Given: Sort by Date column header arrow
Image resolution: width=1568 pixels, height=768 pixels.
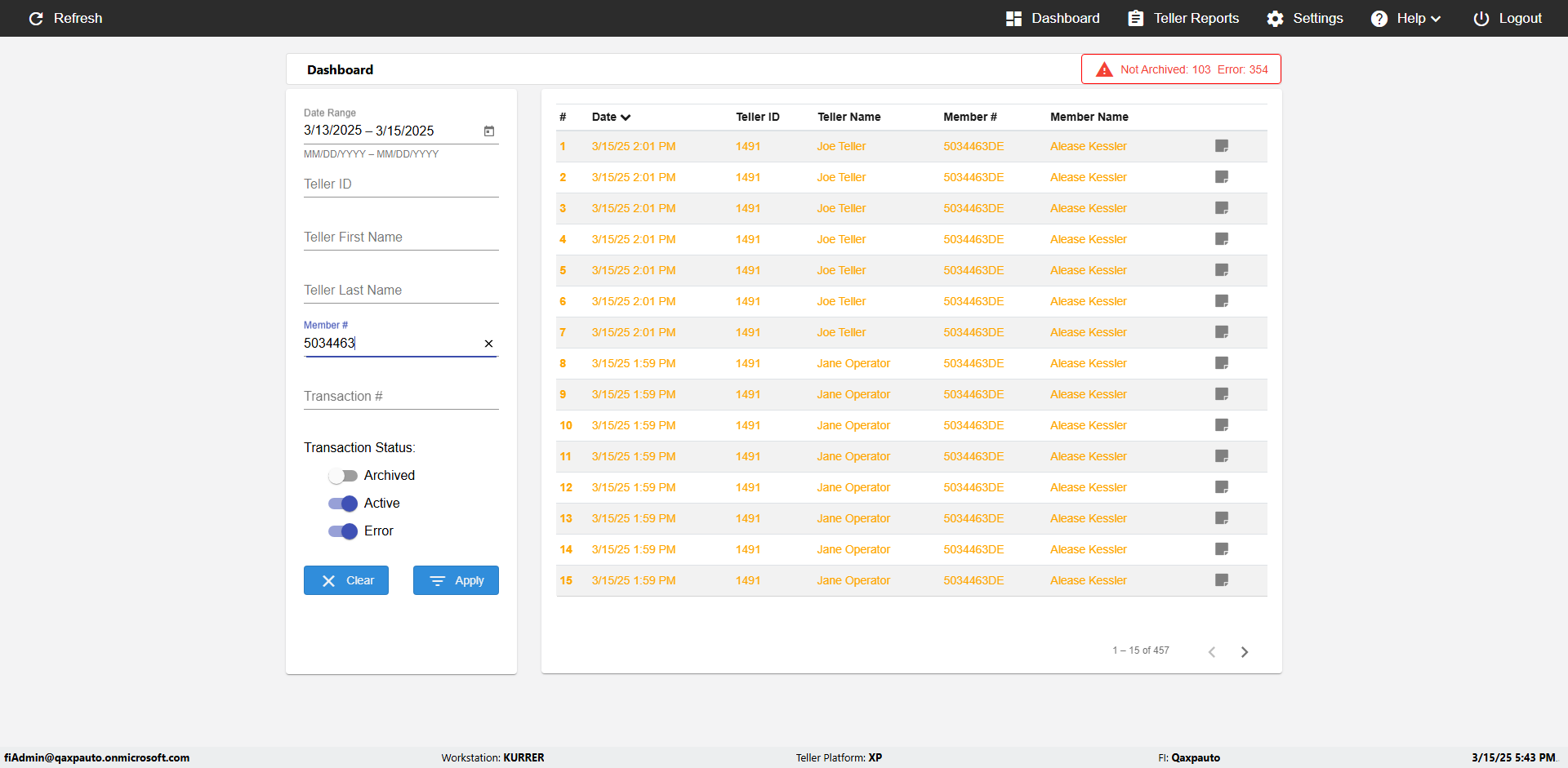Looking at the screenshot, I should pos(626,118).
